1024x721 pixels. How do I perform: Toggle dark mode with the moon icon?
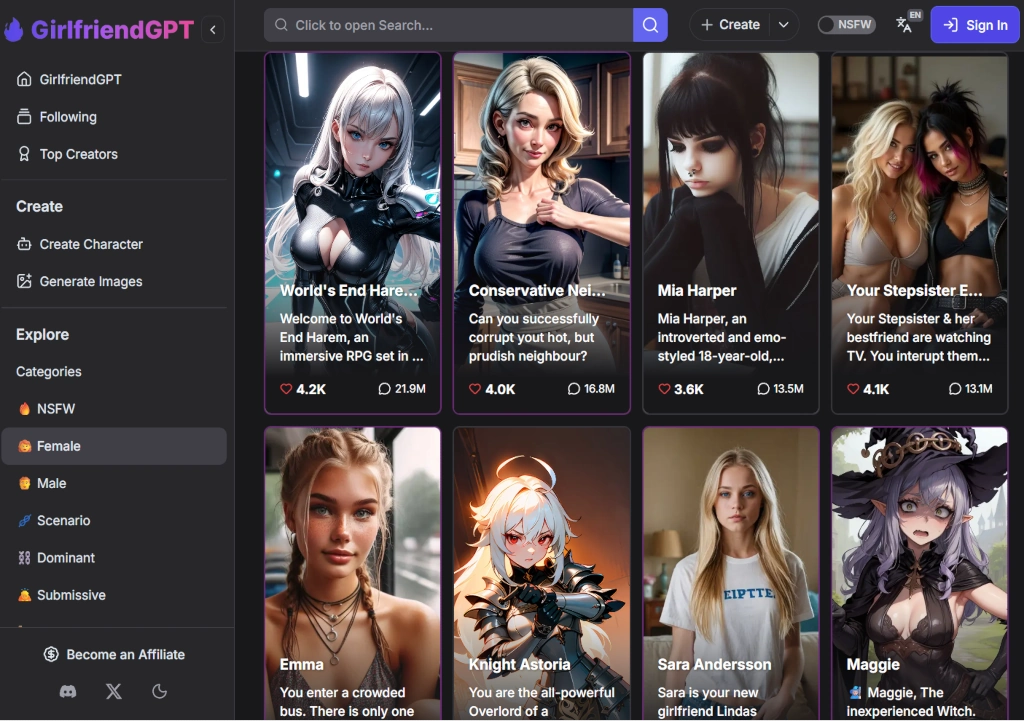click(159, 691)
